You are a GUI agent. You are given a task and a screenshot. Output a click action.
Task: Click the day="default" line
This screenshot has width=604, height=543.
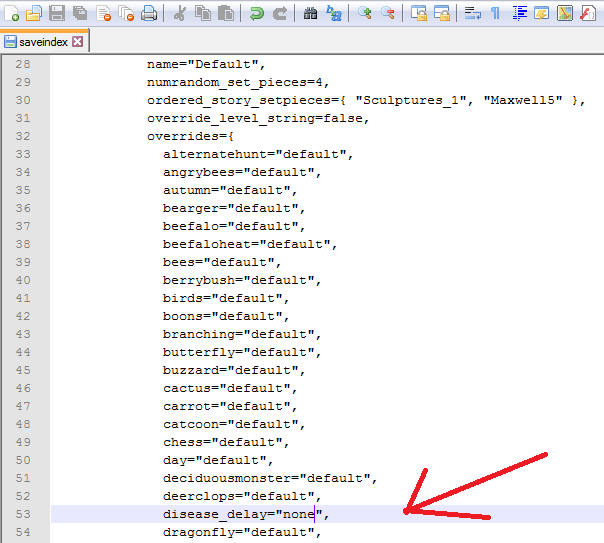click(x=218, y=460)
